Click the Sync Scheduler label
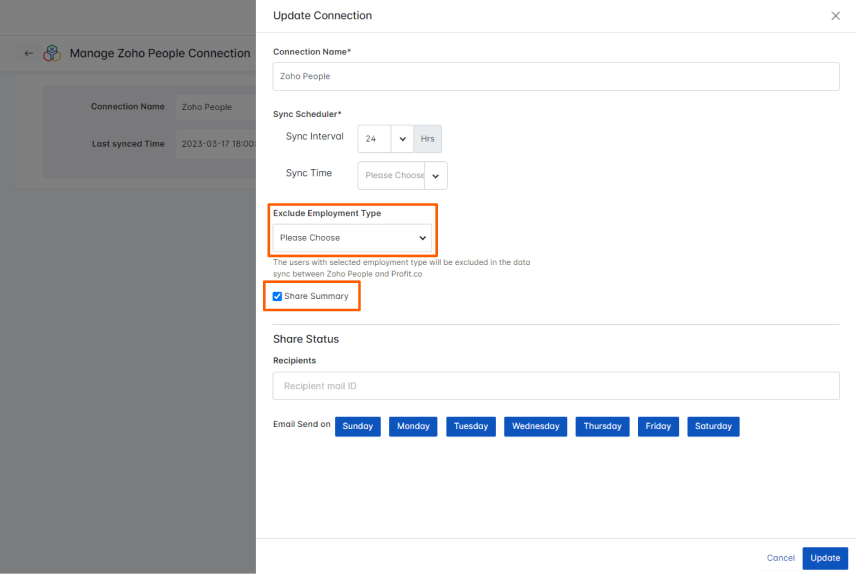 (x=307, y=114)
